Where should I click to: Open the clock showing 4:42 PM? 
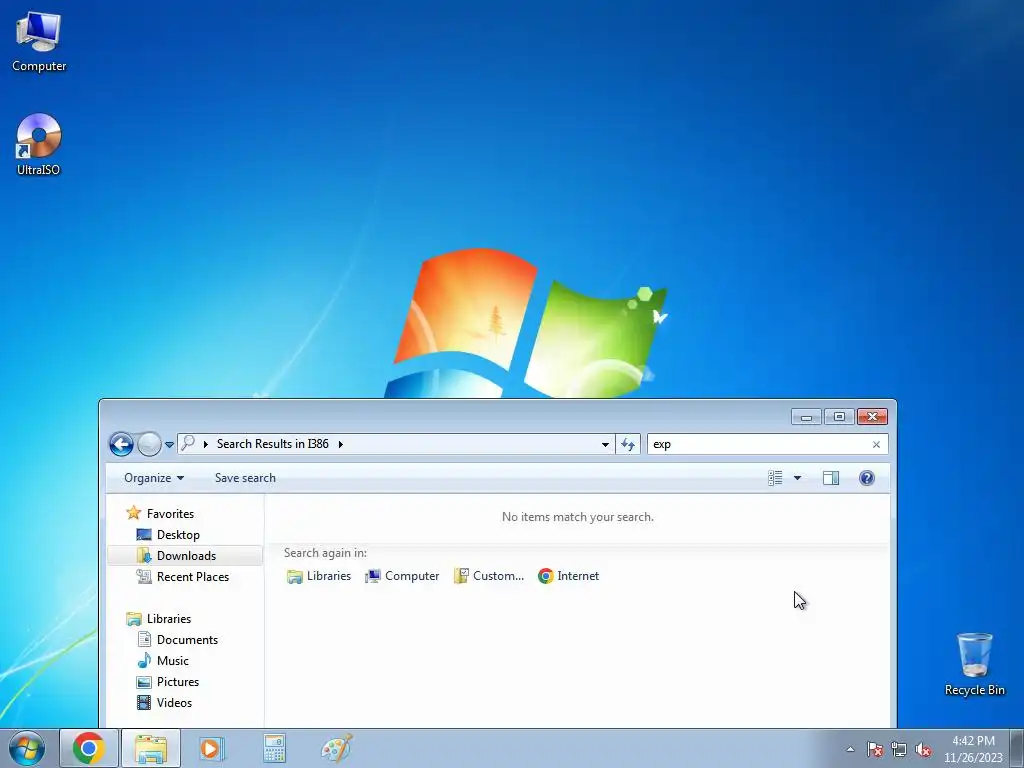coord(973,748)
